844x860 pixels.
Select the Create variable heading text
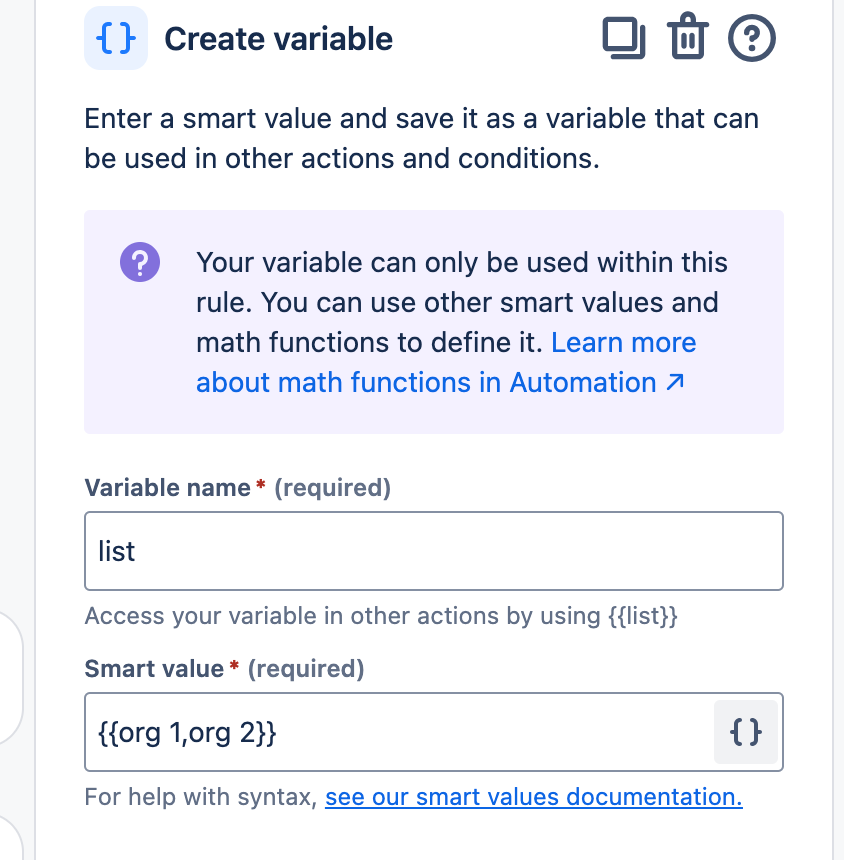278,39
